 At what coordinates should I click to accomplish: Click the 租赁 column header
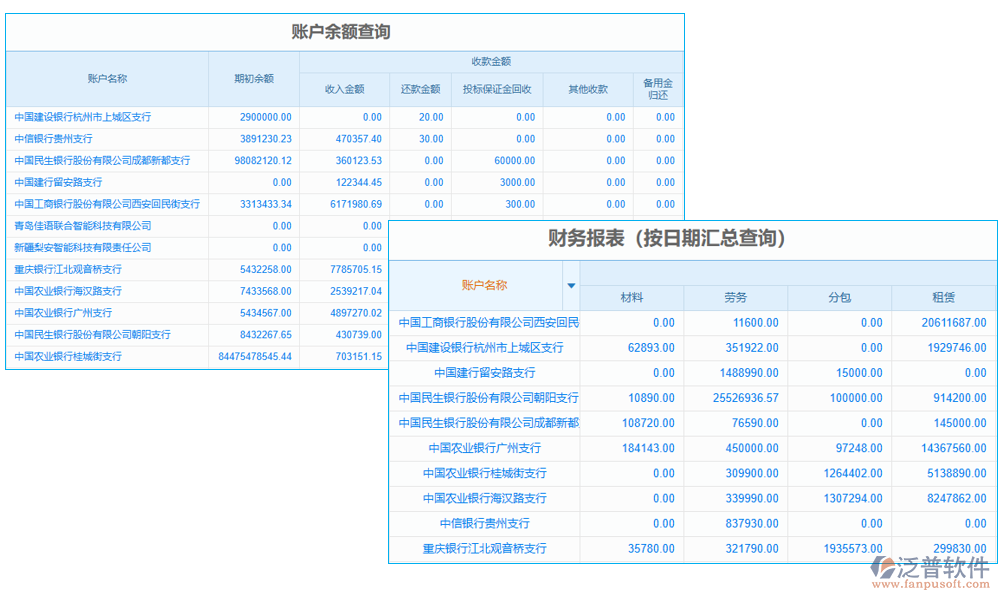945,297
